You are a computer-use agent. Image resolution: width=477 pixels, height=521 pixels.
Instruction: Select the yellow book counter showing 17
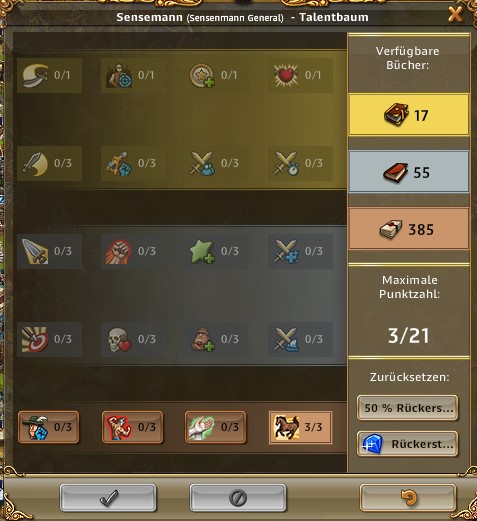(409, 115)
